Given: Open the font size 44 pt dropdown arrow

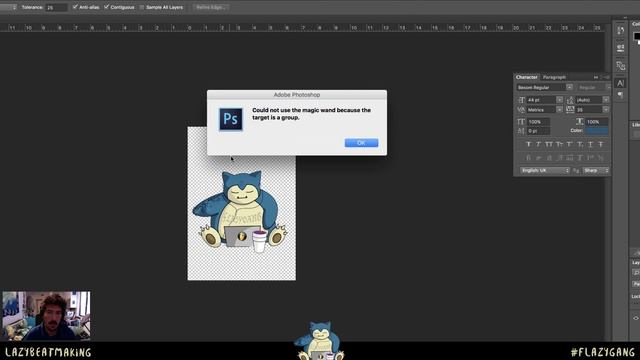Looking at the screenshot, I should (x=559, y=100).
